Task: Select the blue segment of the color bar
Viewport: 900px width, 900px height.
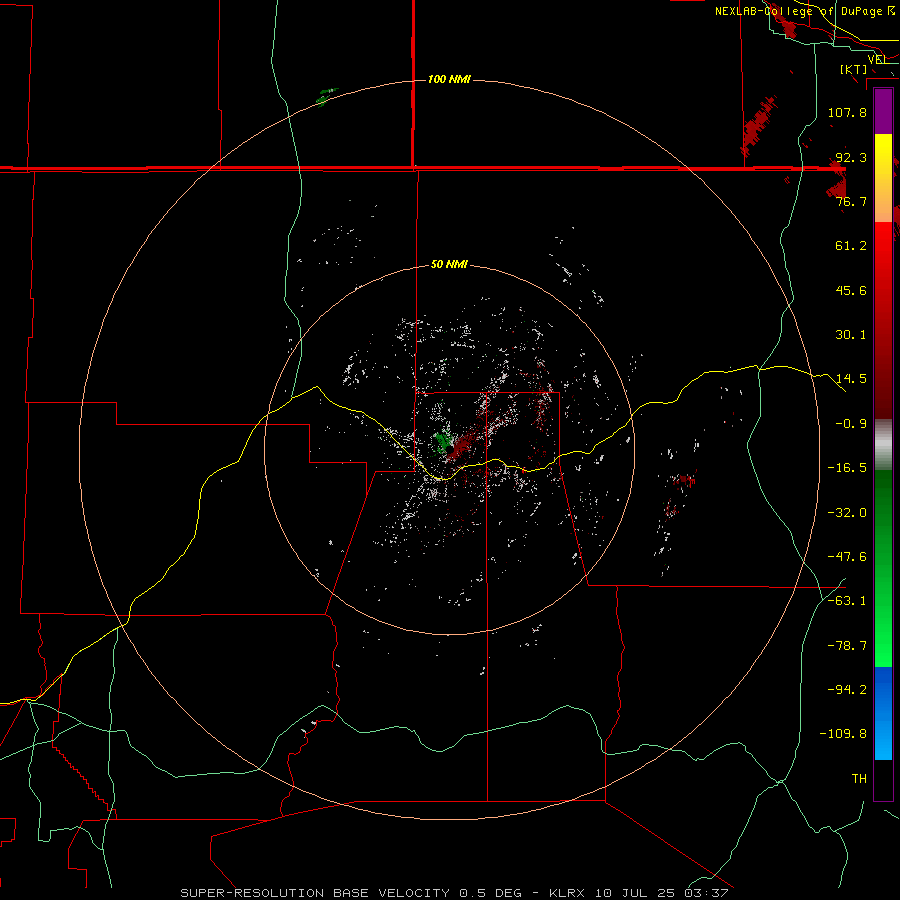Action: point(883,713)
